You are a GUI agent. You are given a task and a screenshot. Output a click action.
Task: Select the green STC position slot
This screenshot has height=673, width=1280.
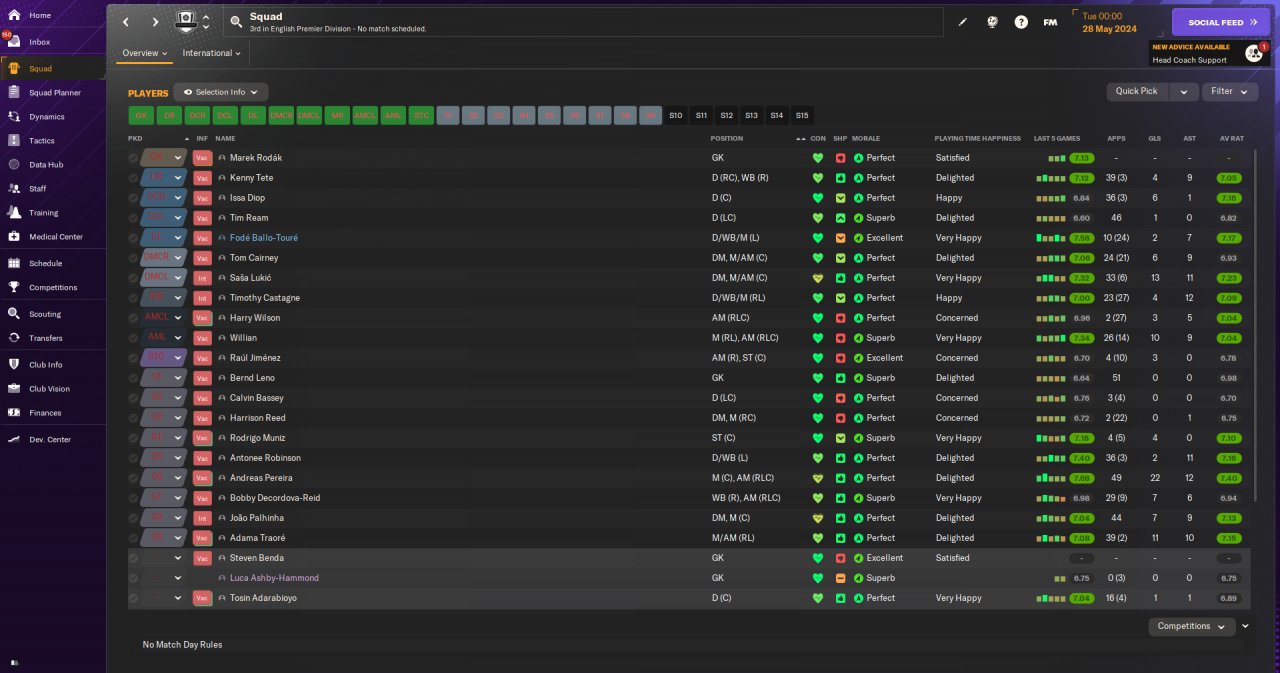pos(421,115)
